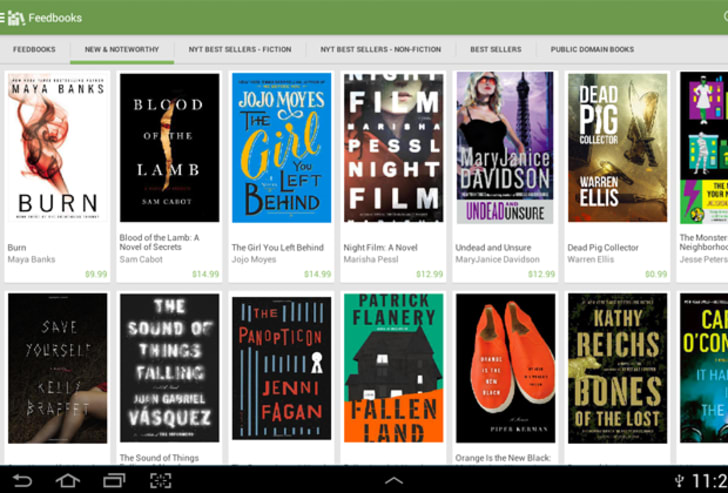This screenshot has height=493, width=728.
Task: Click the title text "Burn"
Action: tap(17, 247)
